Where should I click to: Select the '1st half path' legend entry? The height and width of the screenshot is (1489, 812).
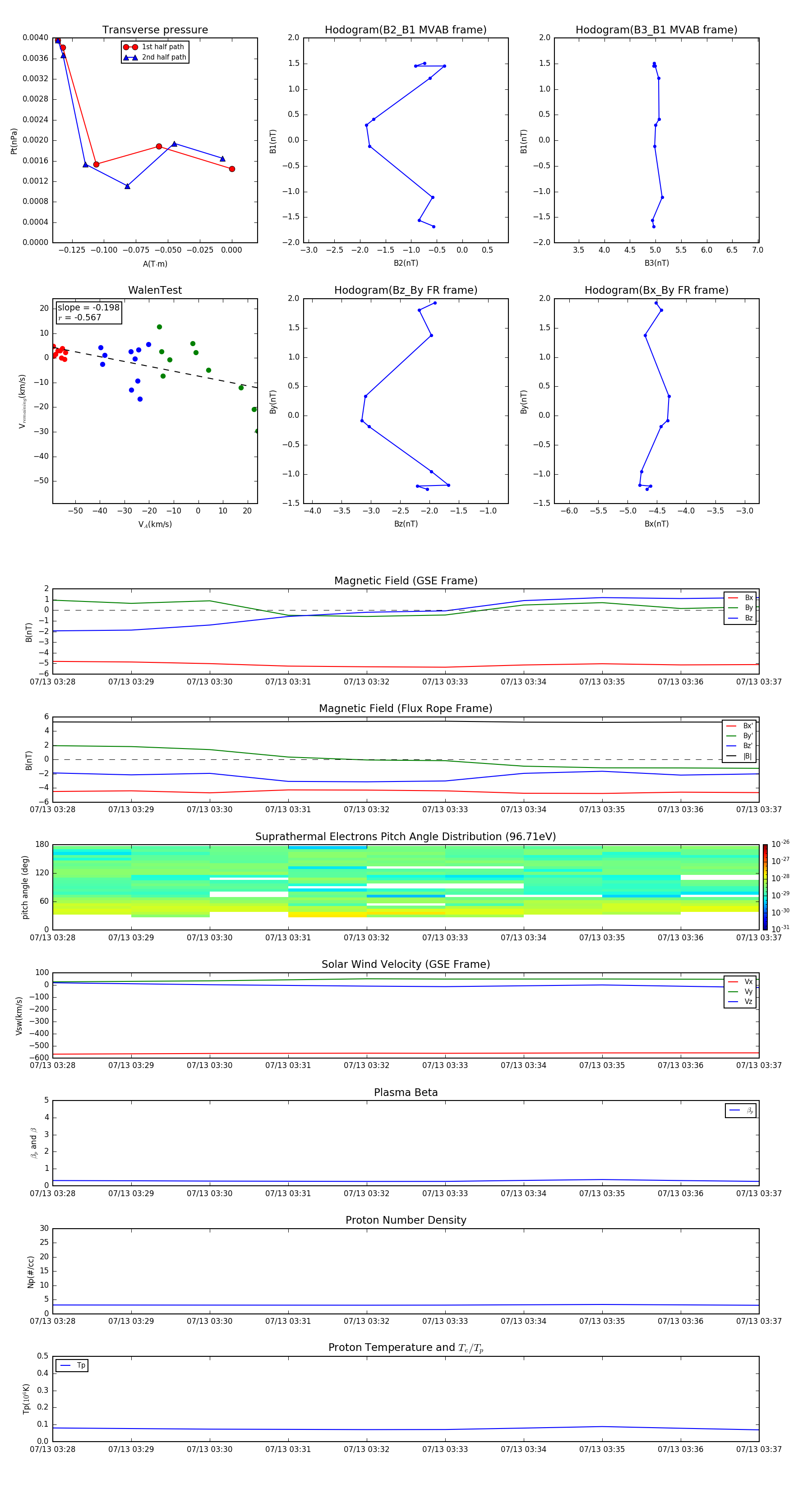pos(154,47)
